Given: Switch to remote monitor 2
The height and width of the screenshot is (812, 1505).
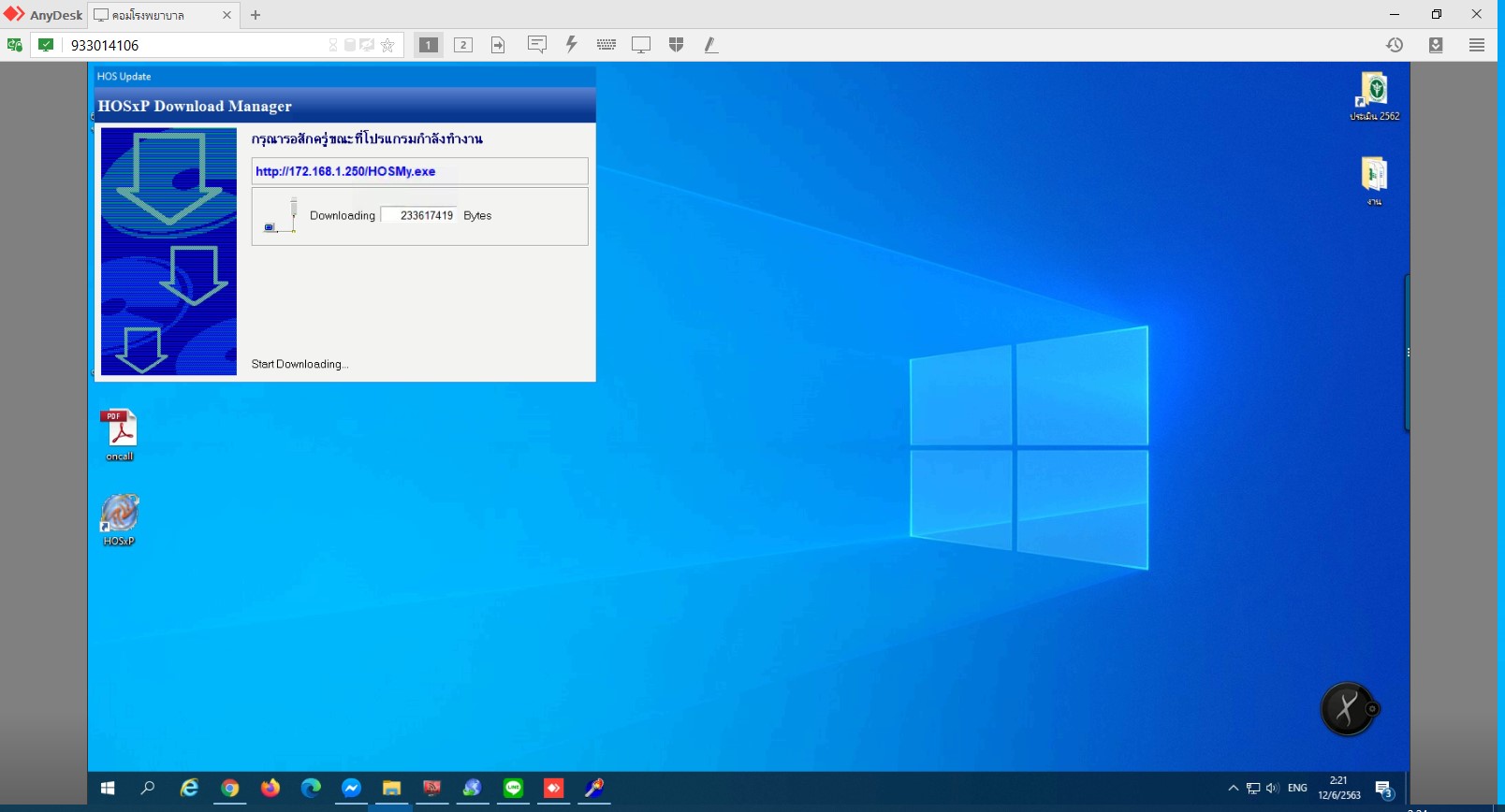Looking at the screenshot, I should pos(463,45).
